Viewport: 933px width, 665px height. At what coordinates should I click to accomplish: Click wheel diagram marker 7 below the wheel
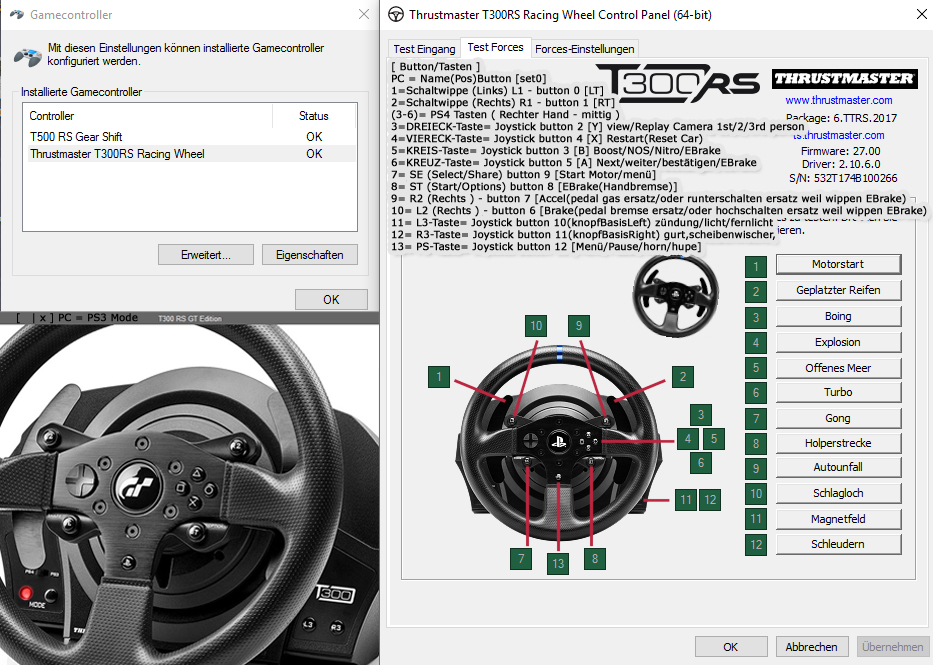coord(521,559)
